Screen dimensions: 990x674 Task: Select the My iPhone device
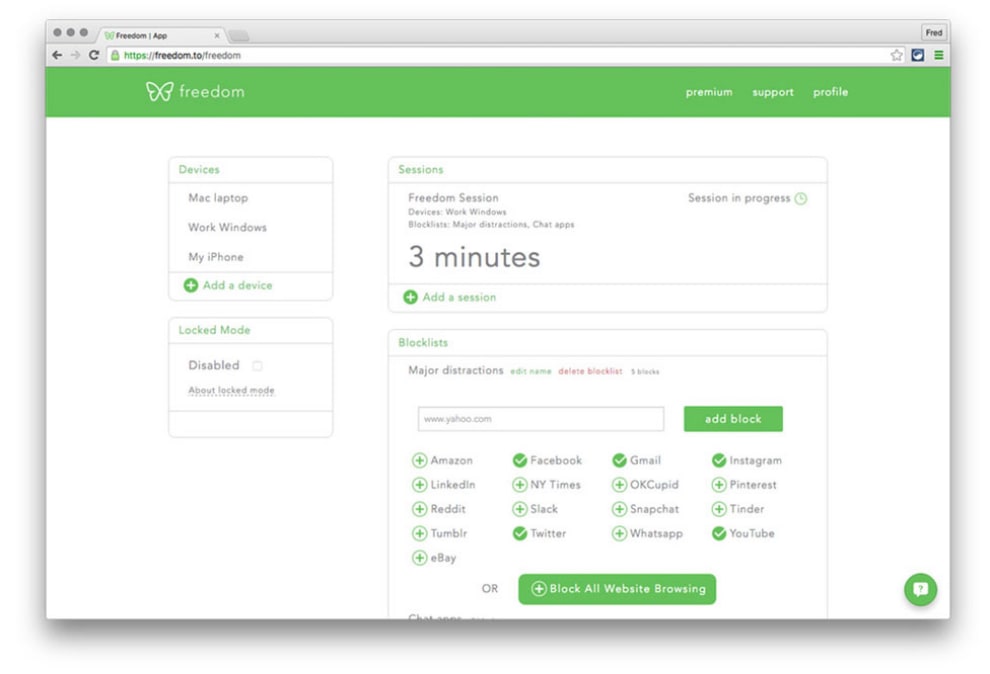215,257
